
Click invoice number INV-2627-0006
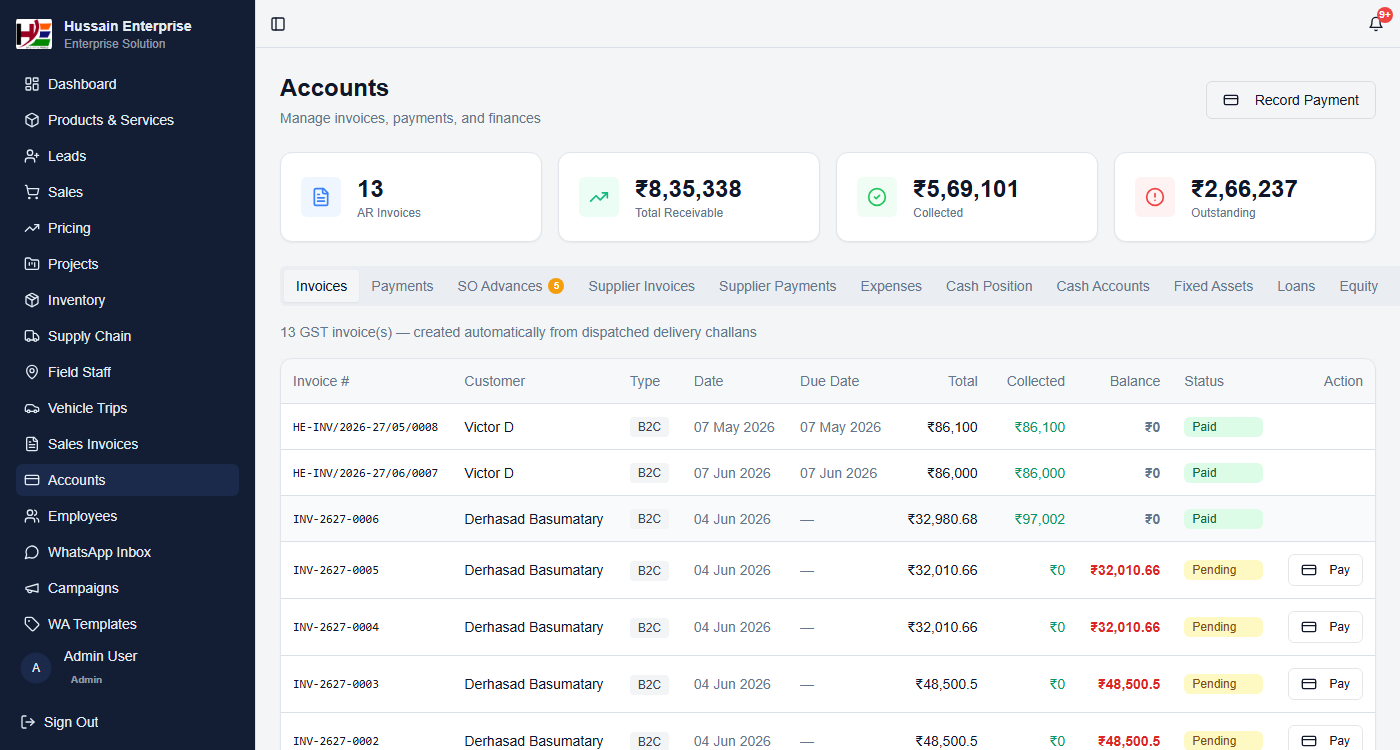[336, 519]
